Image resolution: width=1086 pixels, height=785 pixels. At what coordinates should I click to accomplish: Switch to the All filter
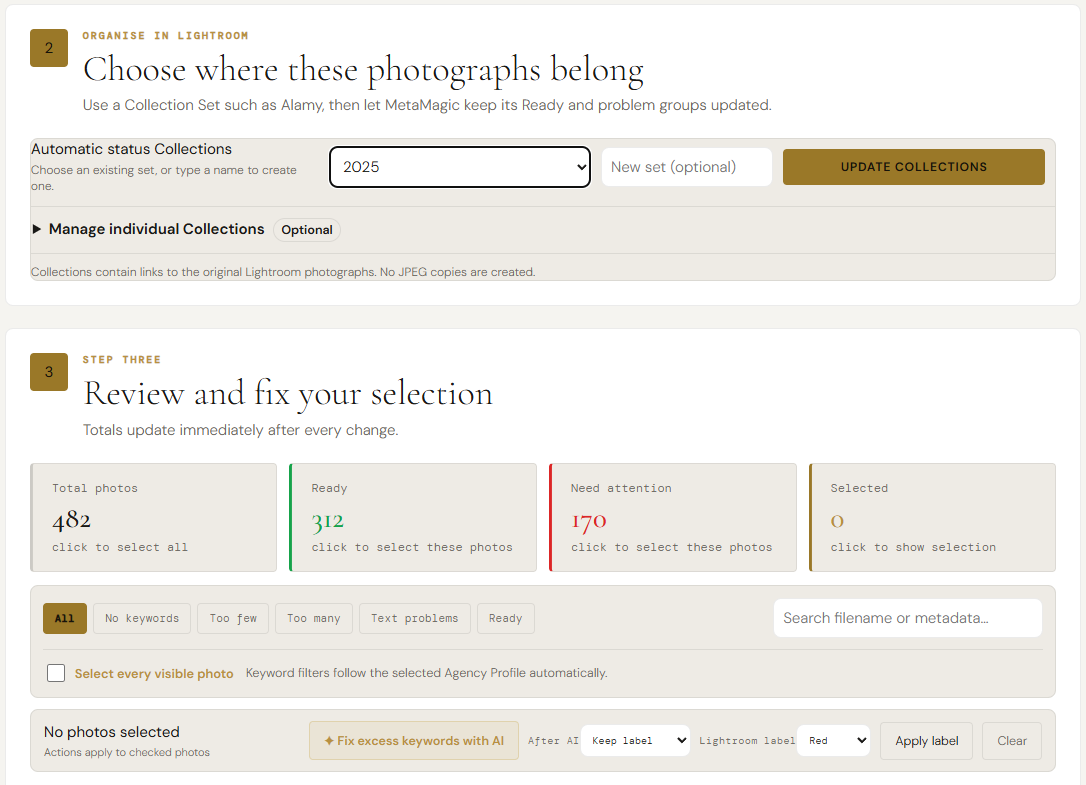tap(65, 619)
